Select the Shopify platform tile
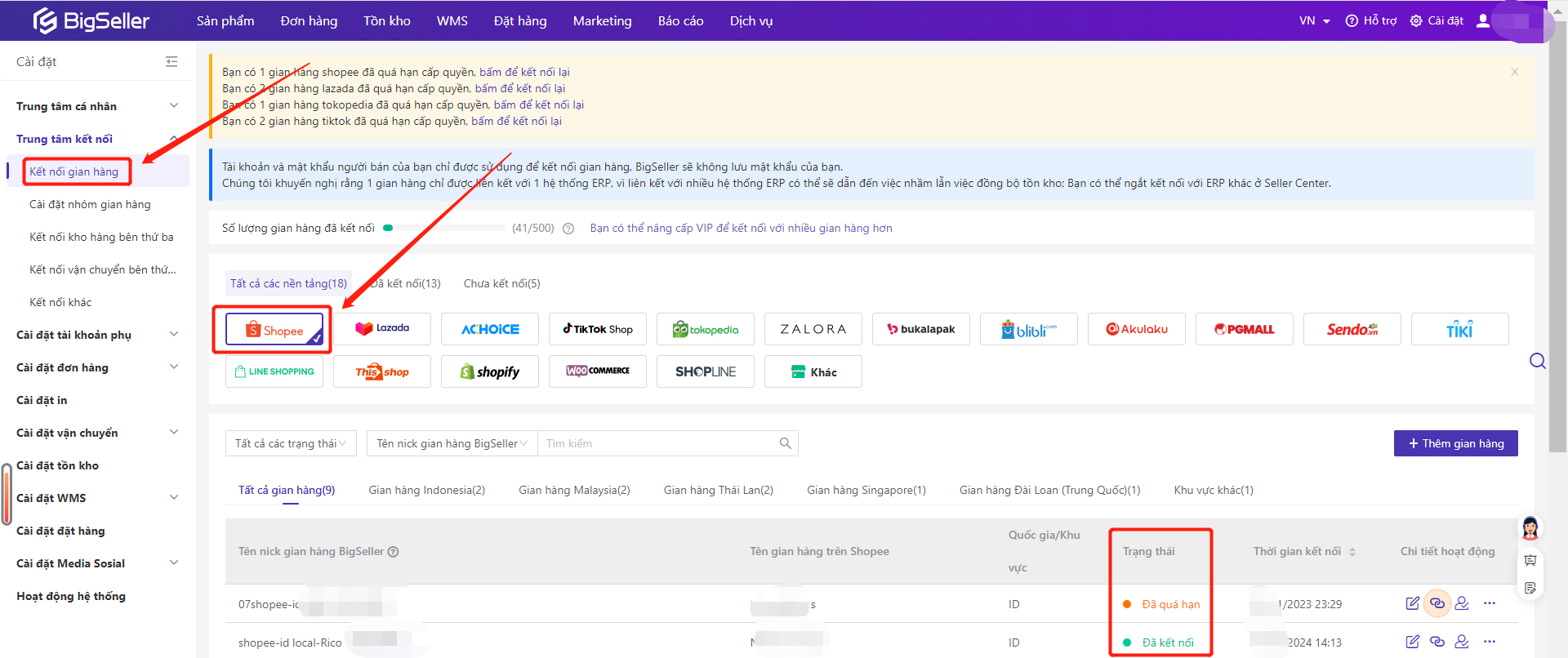The width and height of the screenshot is (1568, 658). (x=490, y=371)
